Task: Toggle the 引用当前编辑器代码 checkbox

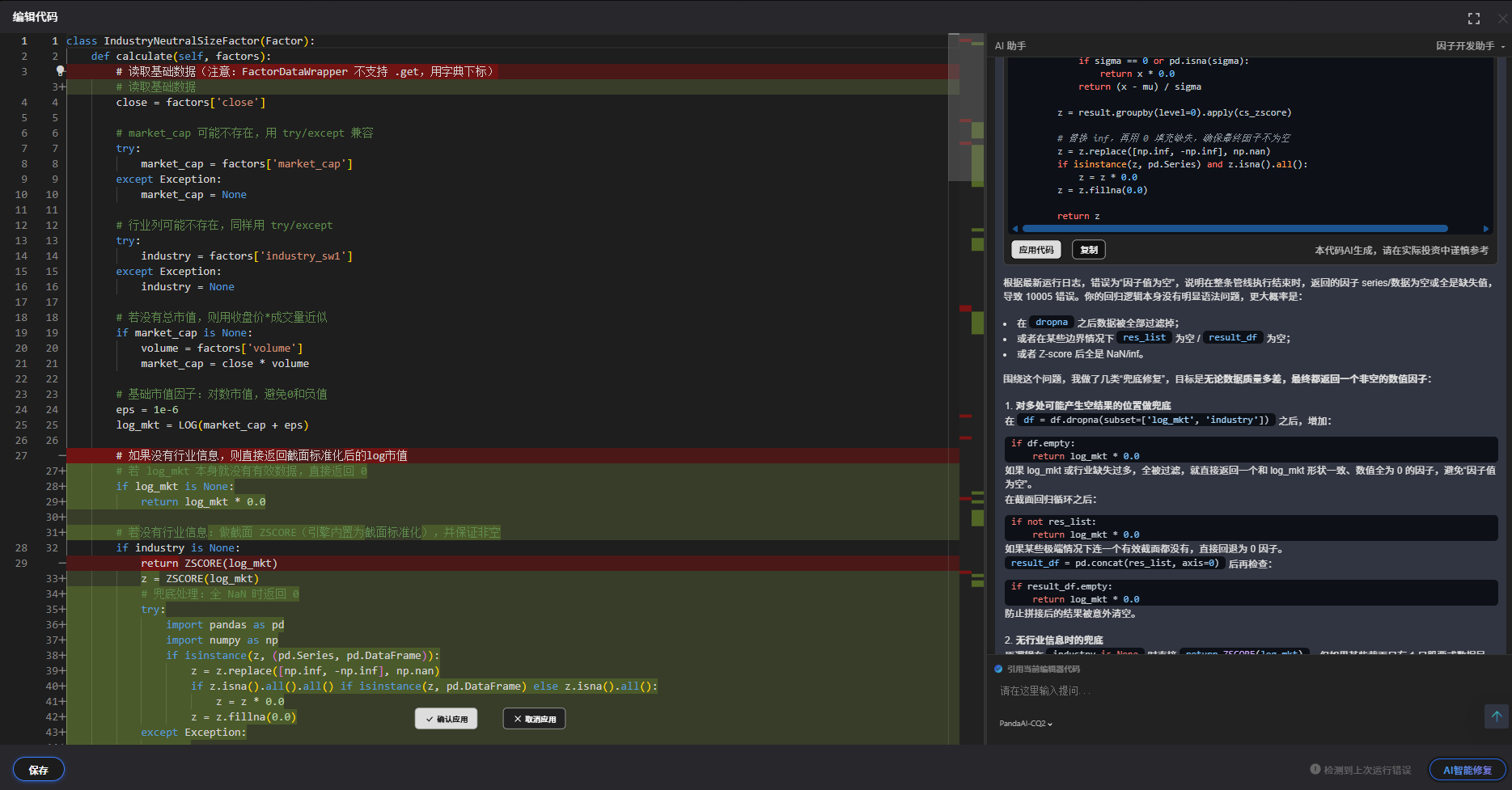Action: click(998, 669)
